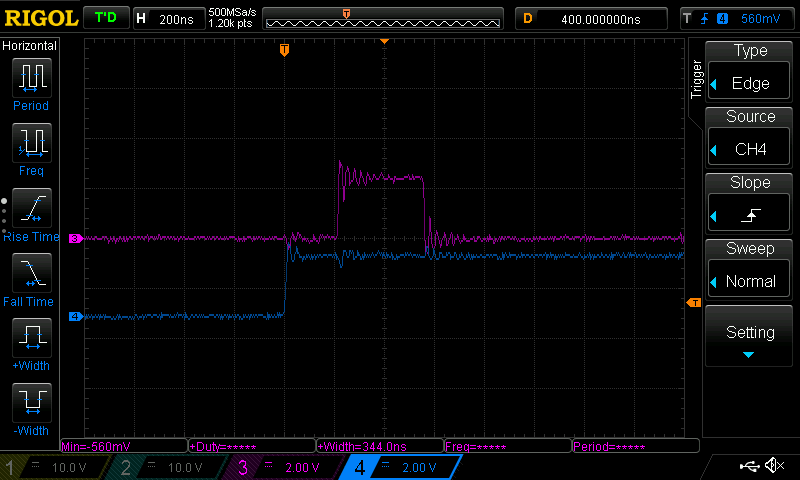
Task: Change the trigger Slope setting
Action: click(x=749, y=202)
